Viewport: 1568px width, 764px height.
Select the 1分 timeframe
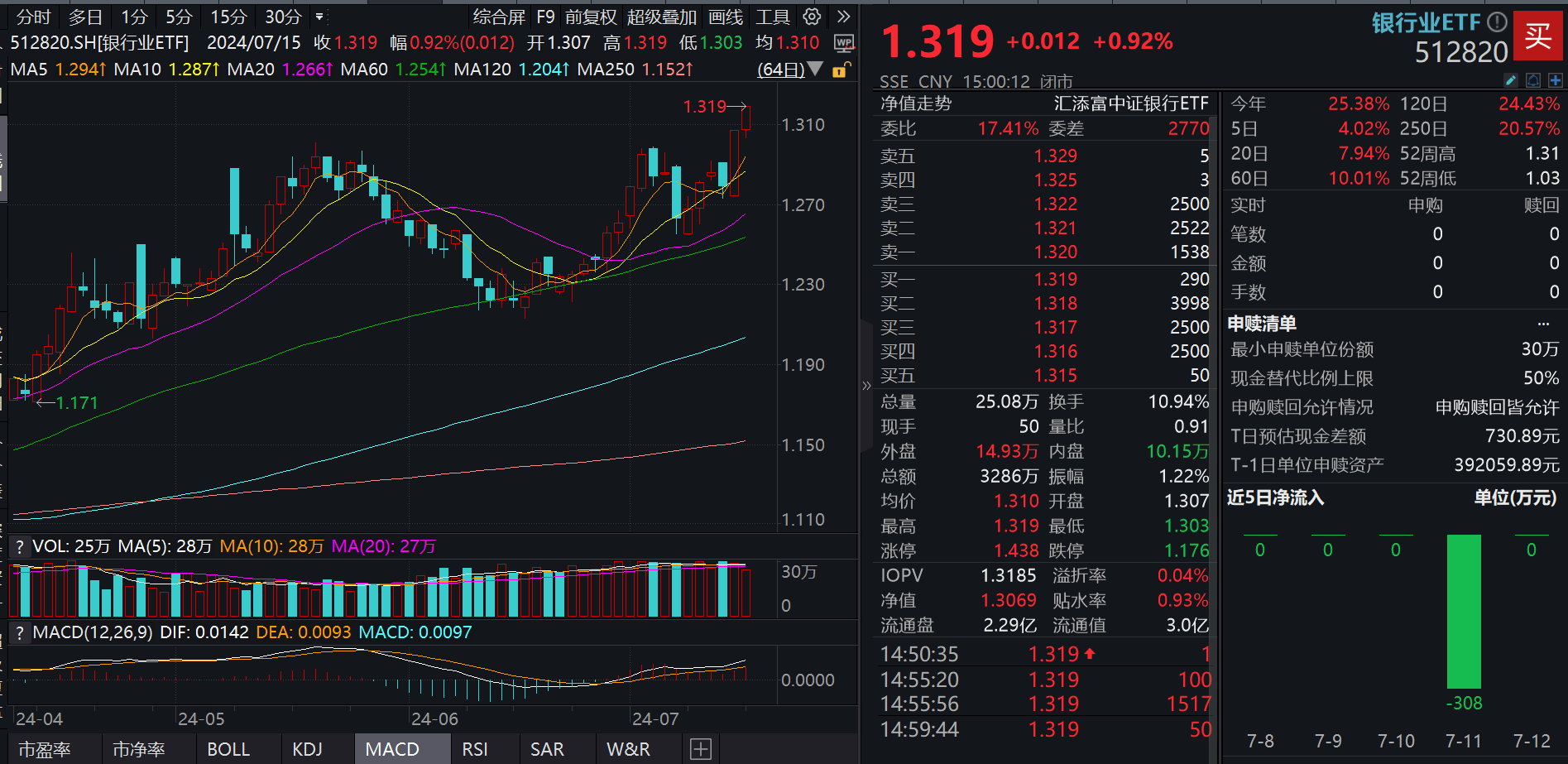[x=134, y=17]
